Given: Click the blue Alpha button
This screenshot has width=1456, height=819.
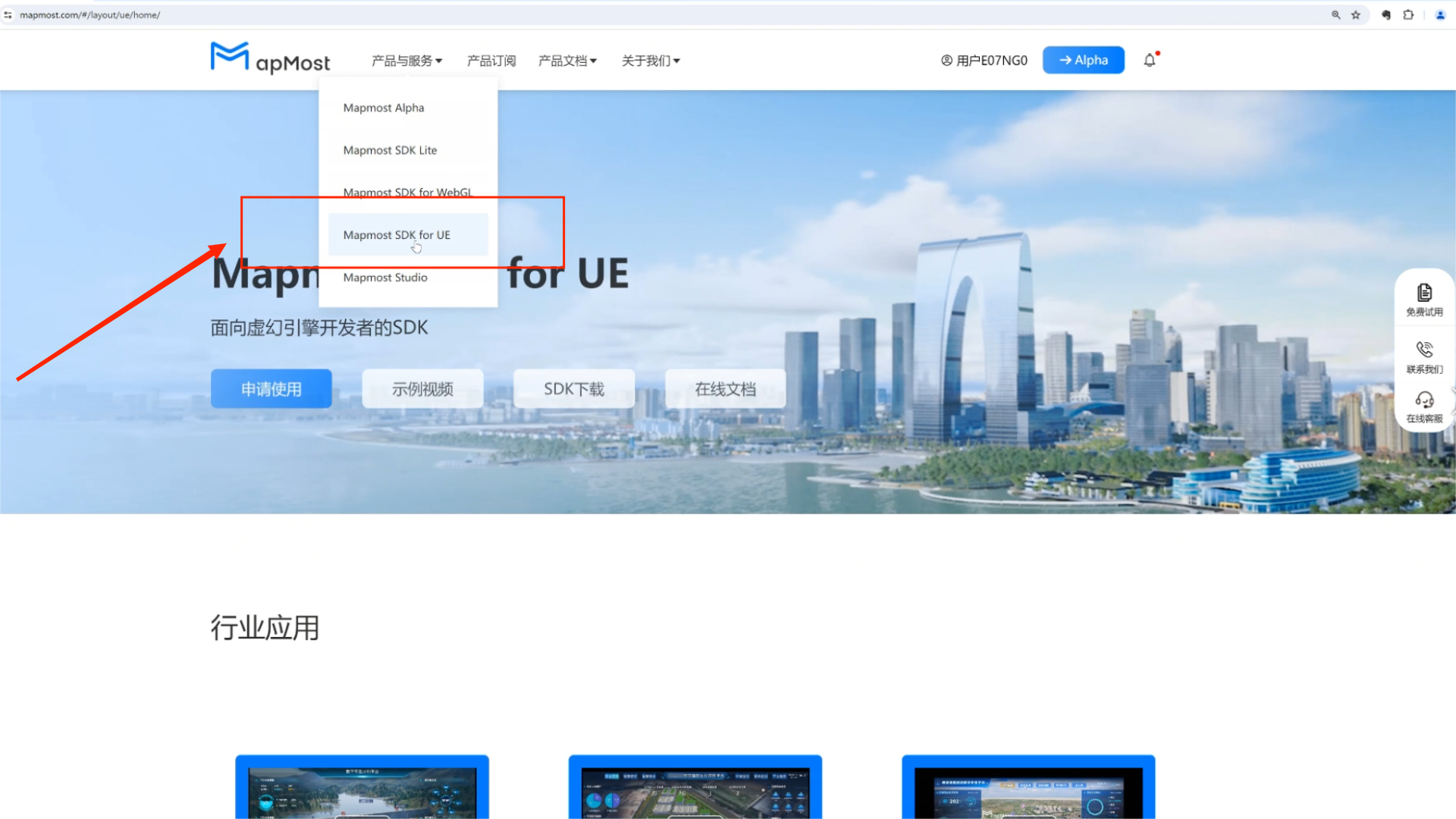Looking at the screenshot, I should tap(1083, 60).
